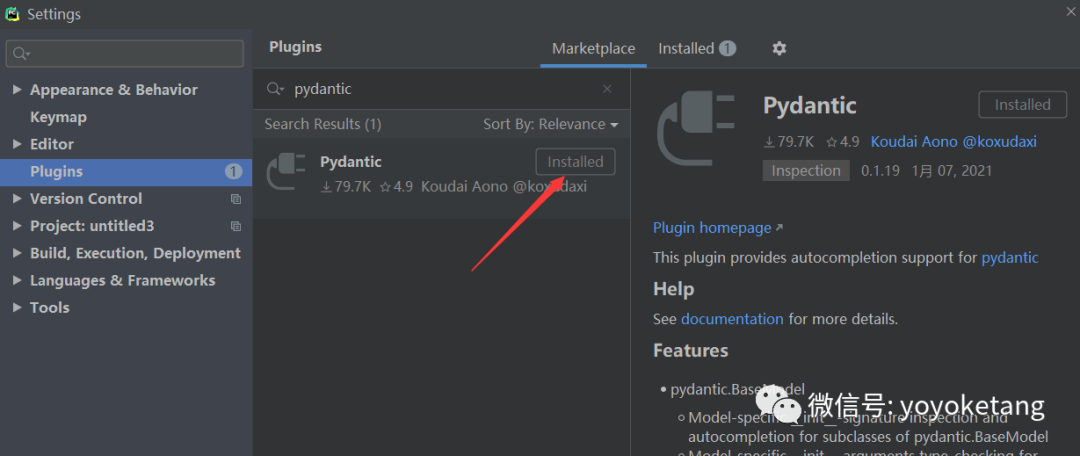The image size is (1080, 456).
Task: Click the Pydantic plugin icon in results
Action: (x=286, y=172)
